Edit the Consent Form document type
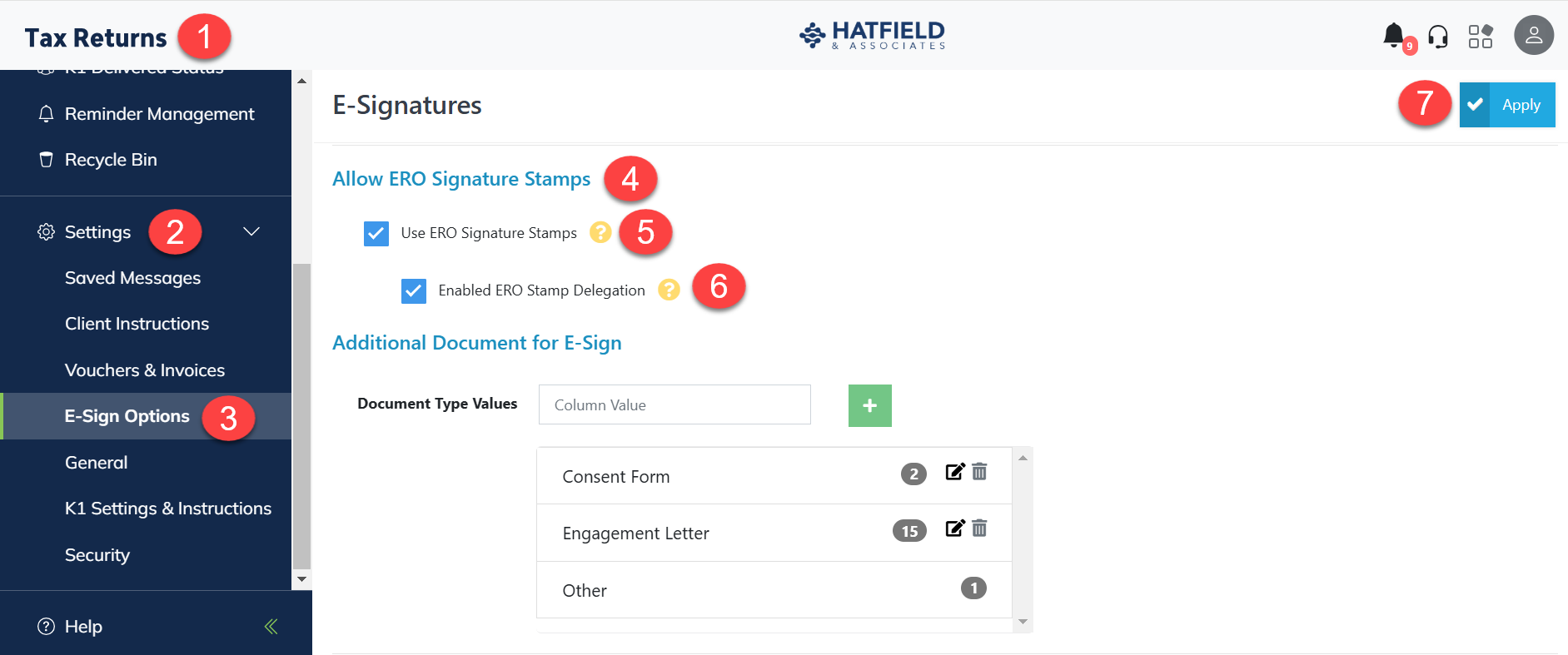The image size is (1568, 655). (x=954, y=472)
